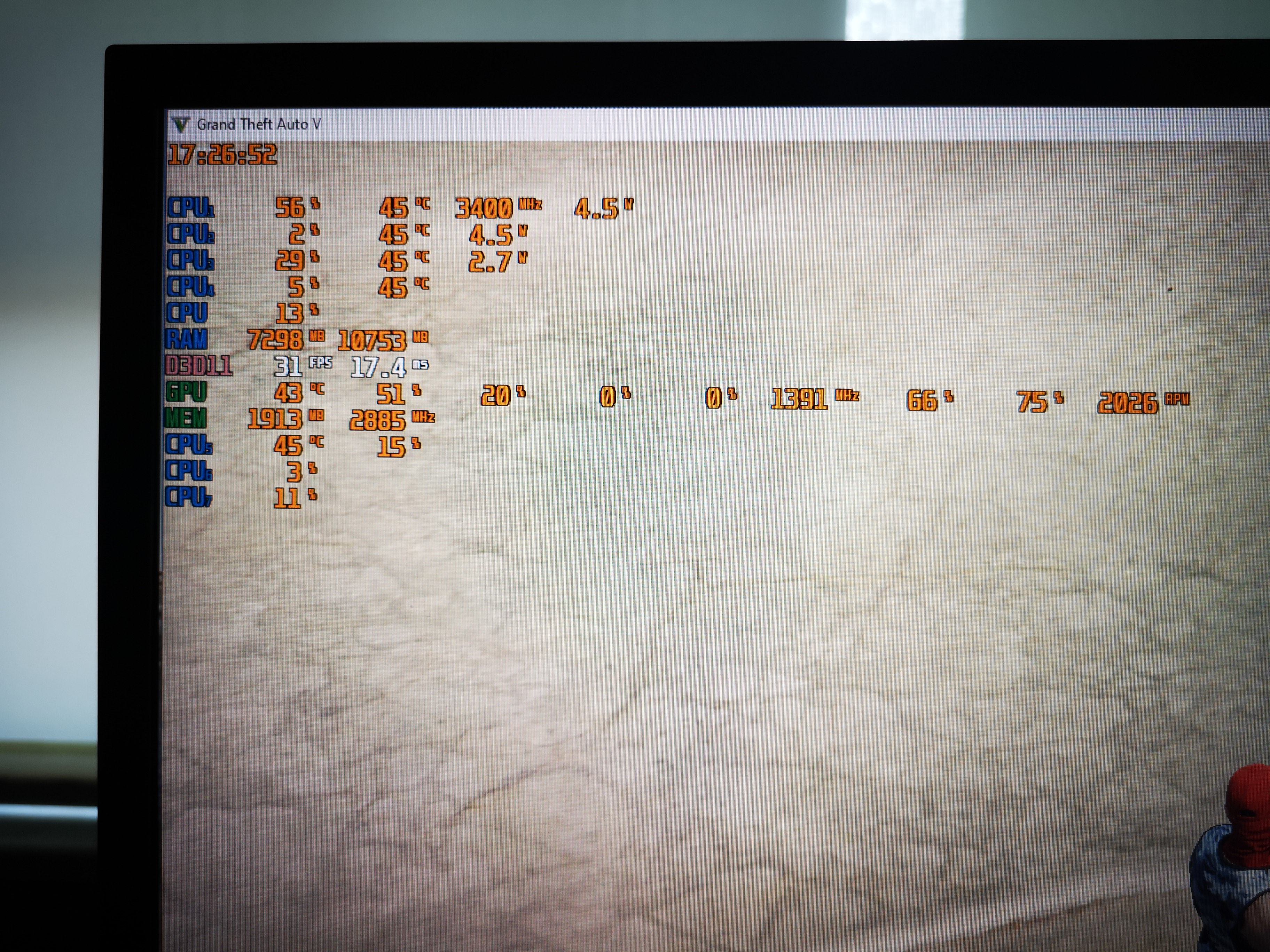
Task: Click the 4.5 V value in the CPU1 row
Action: (604, 209)
